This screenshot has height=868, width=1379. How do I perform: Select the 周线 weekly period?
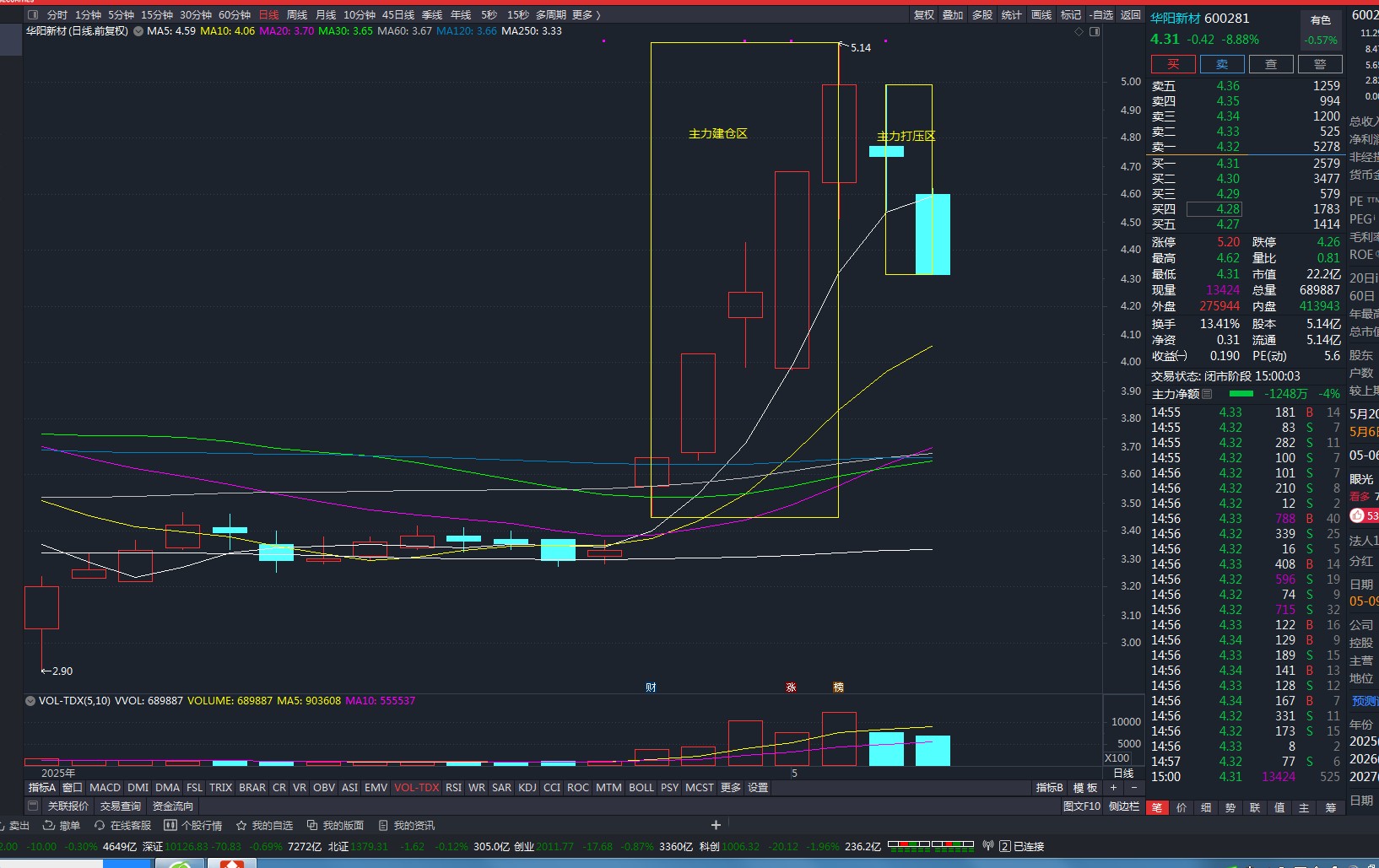click(x=297, y=15)
